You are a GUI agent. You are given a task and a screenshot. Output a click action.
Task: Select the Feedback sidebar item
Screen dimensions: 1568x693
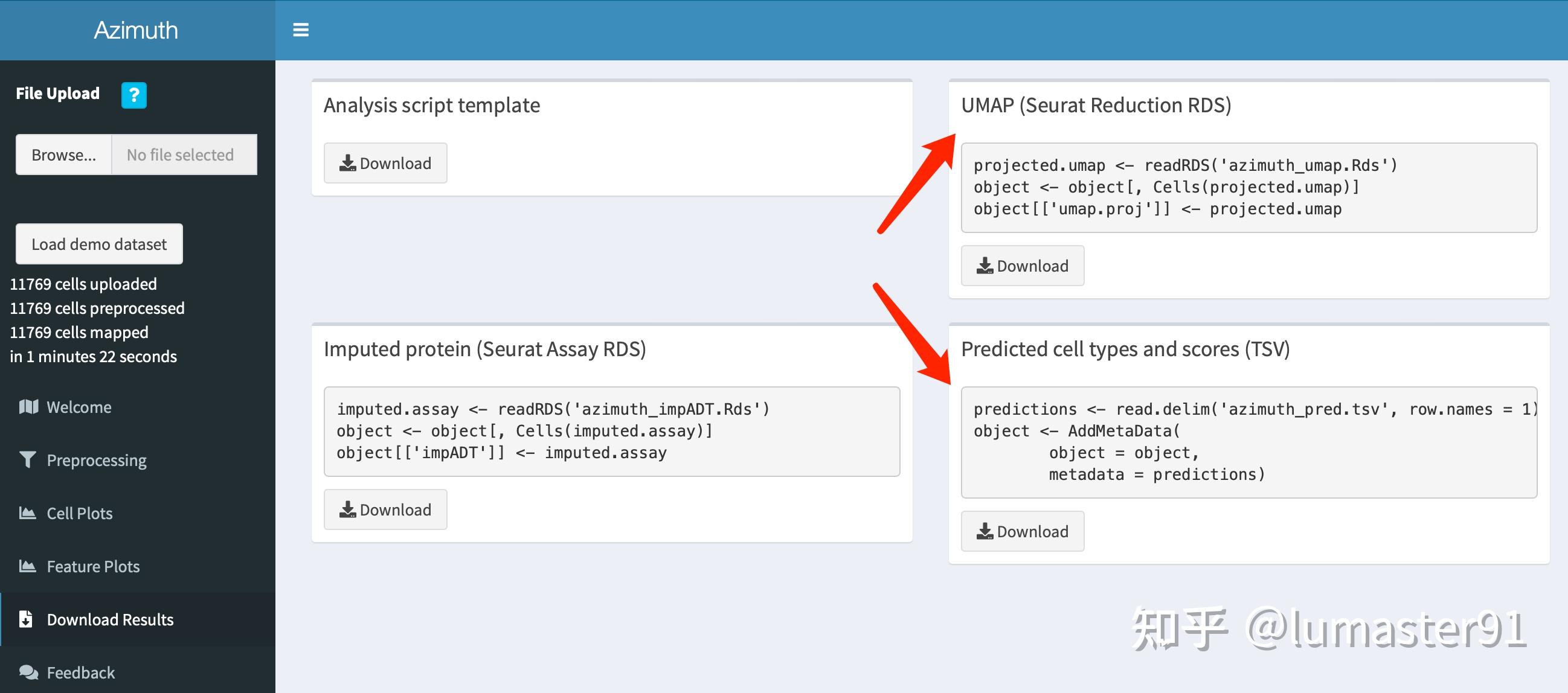(x=80, y=672)
